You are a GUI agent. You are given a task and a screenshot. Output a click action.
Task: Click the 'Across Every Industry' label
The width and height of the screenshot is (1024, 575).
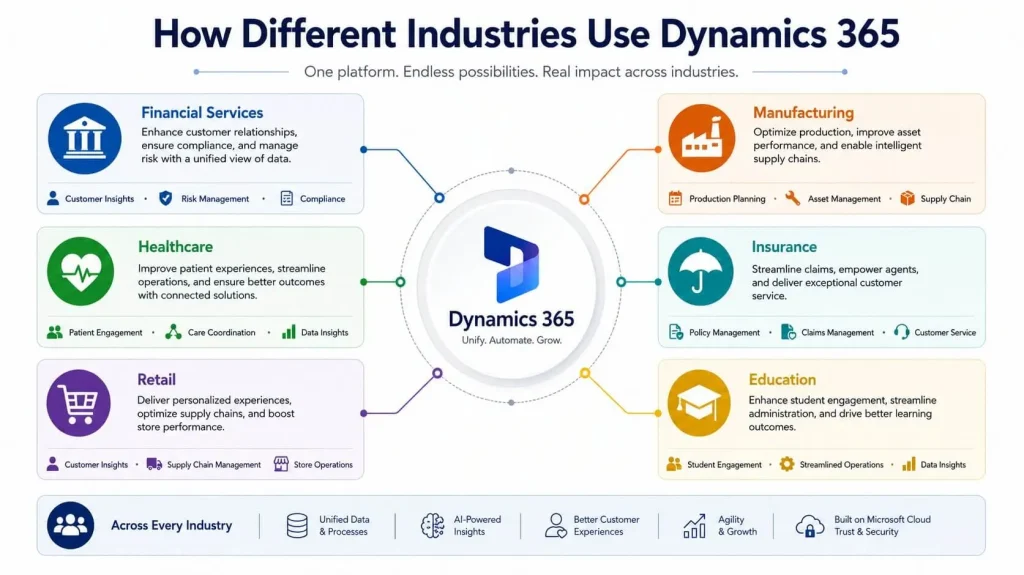171,525
